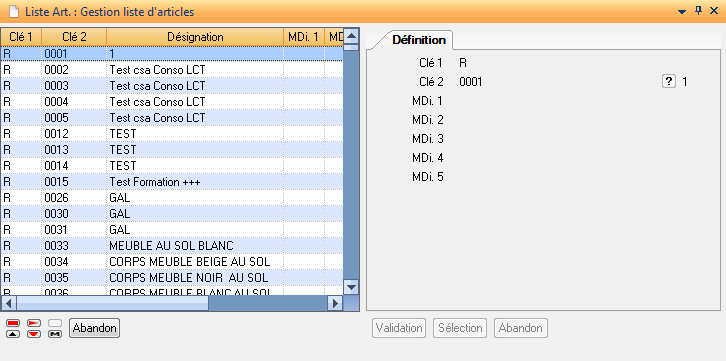Click the red right-pointing arrow icon
Viewport: 726px width, 361px height.
34,323
